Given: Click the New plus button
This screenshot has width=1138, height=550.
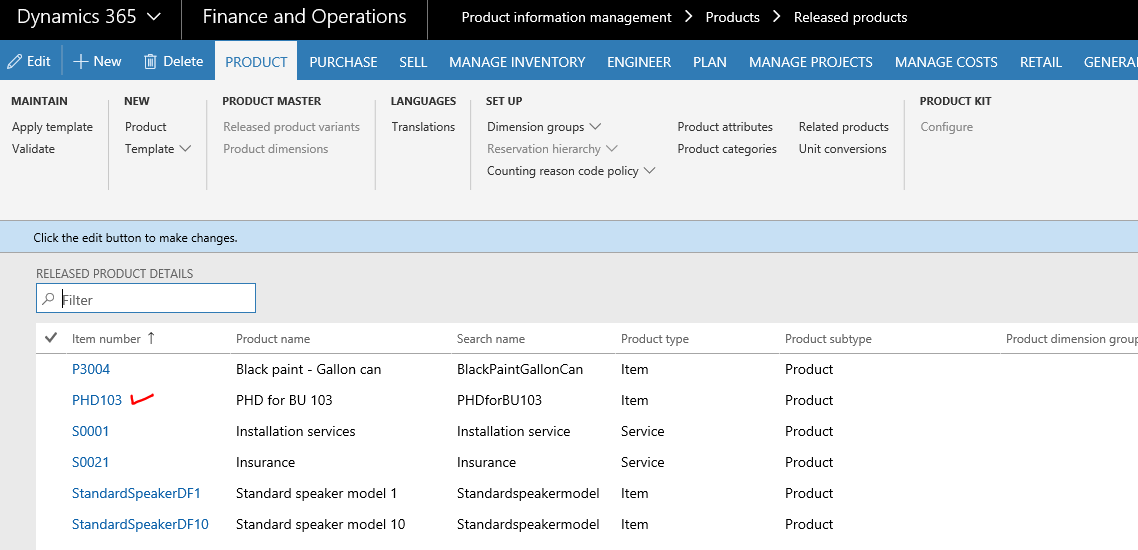Looking at the screenshot, I should [x=97, y=62].
